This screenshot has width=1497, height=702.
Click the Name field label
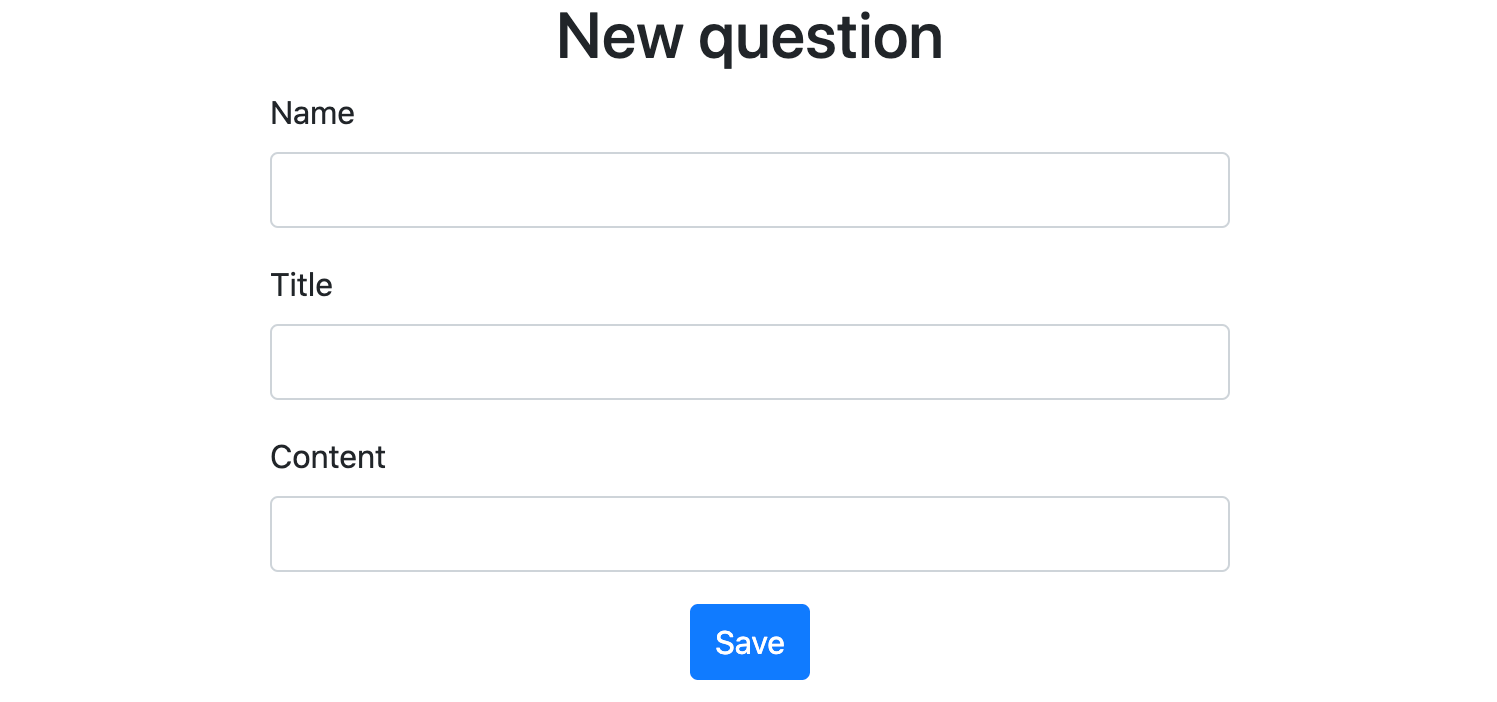[x=312, y=114]
